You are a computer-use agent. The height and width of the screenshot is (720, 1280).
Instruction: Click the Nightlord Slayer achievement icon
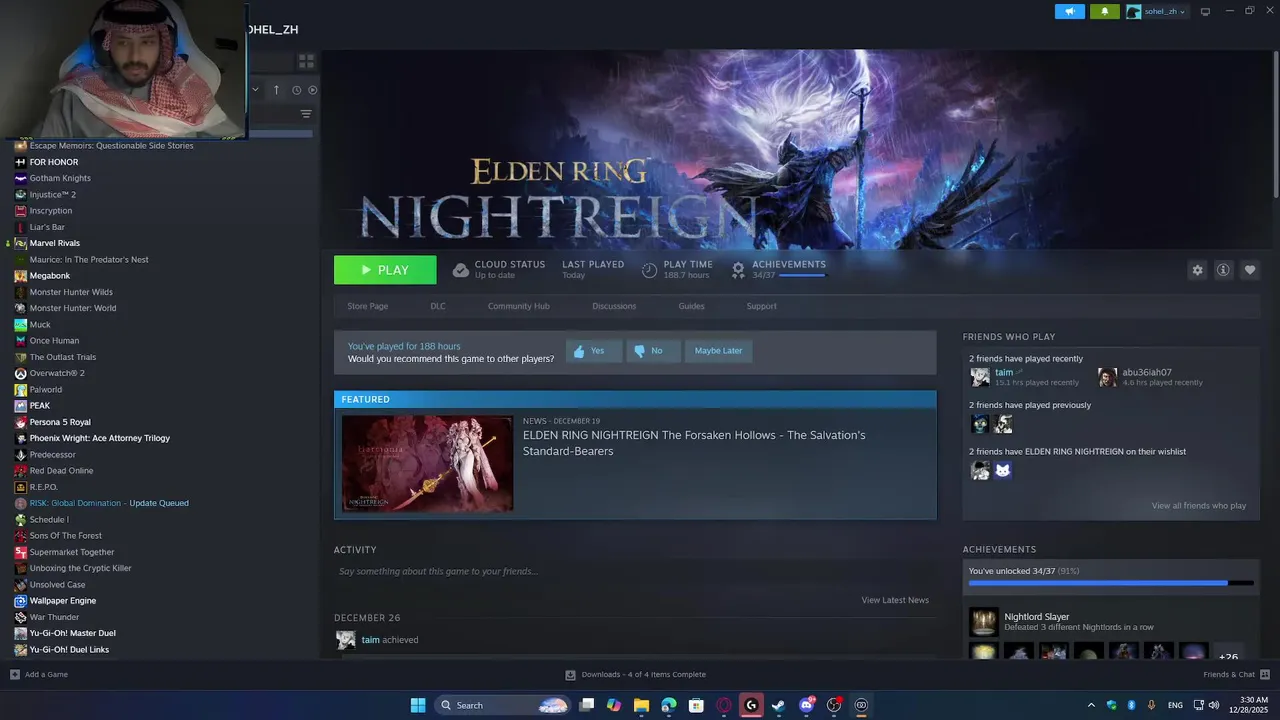pyautogui.click(x=984, y=621)
